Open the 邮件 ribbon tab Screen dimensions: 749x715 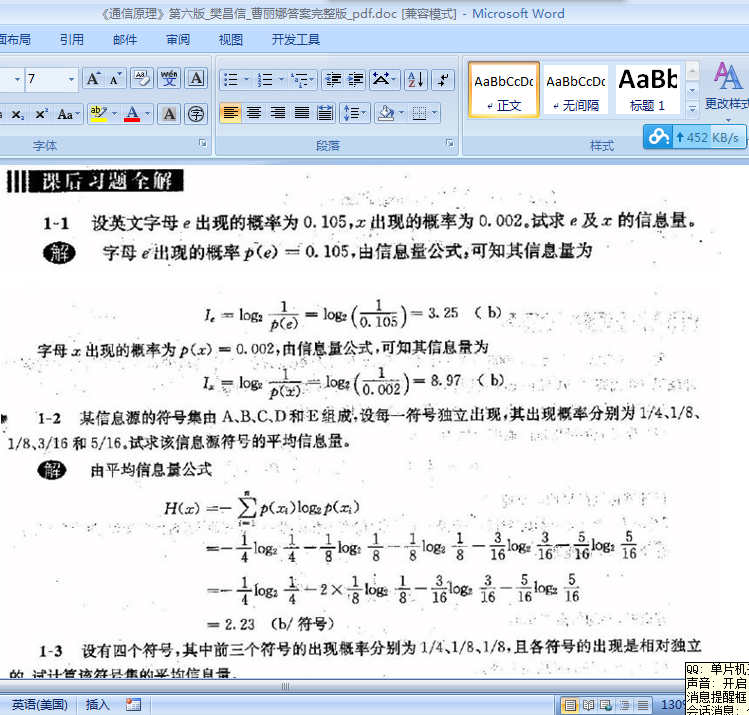125,39
